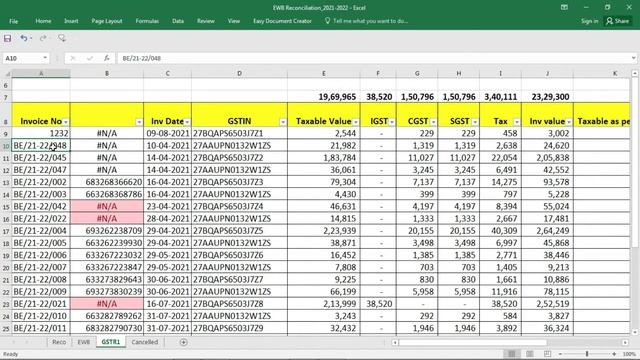Open the Review ribbon tab
This screenshot has width=640, height=360.
[206, 21]
